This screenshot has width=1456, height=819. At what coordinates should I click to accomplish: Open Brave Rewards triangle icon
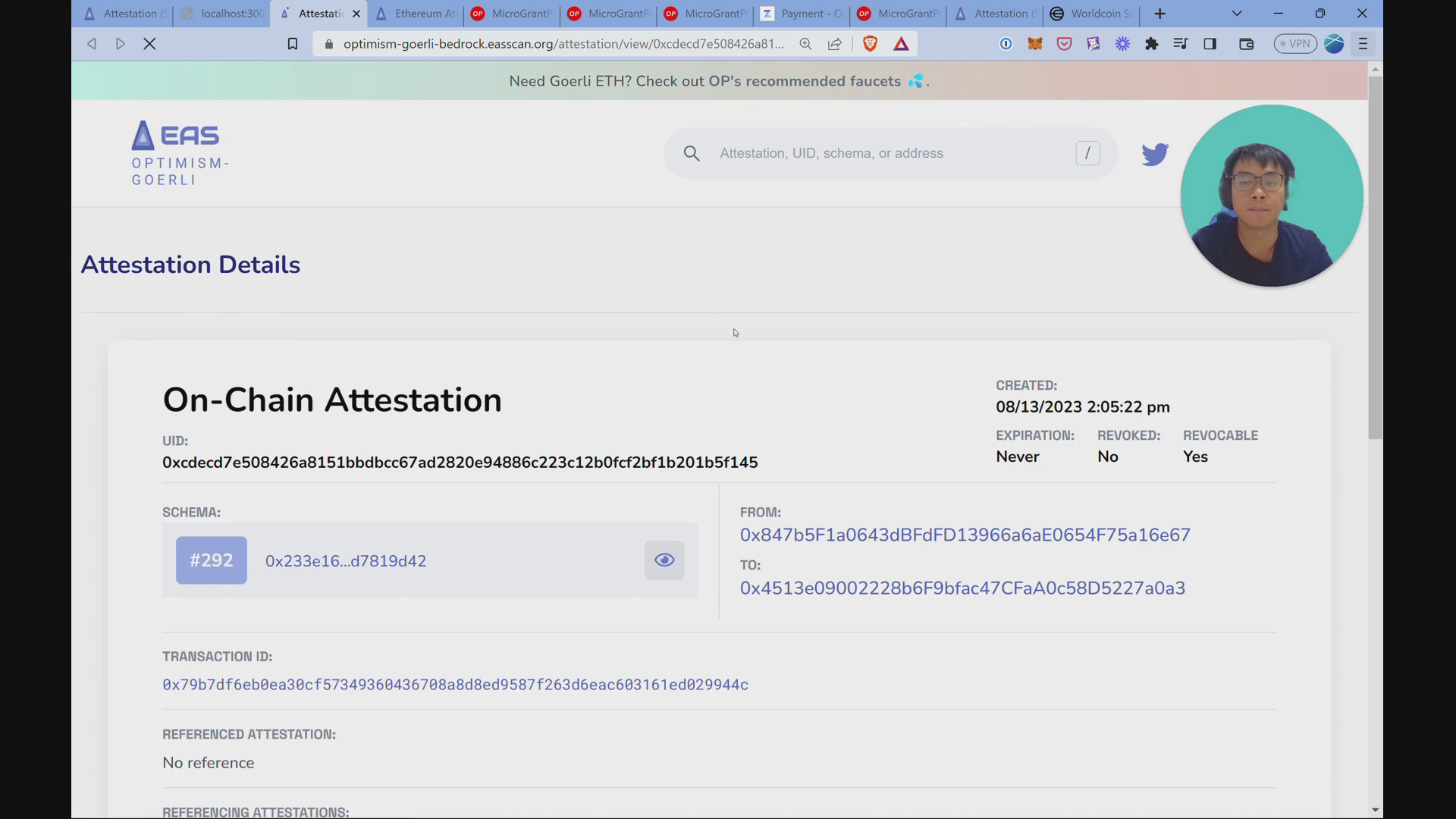901,44
